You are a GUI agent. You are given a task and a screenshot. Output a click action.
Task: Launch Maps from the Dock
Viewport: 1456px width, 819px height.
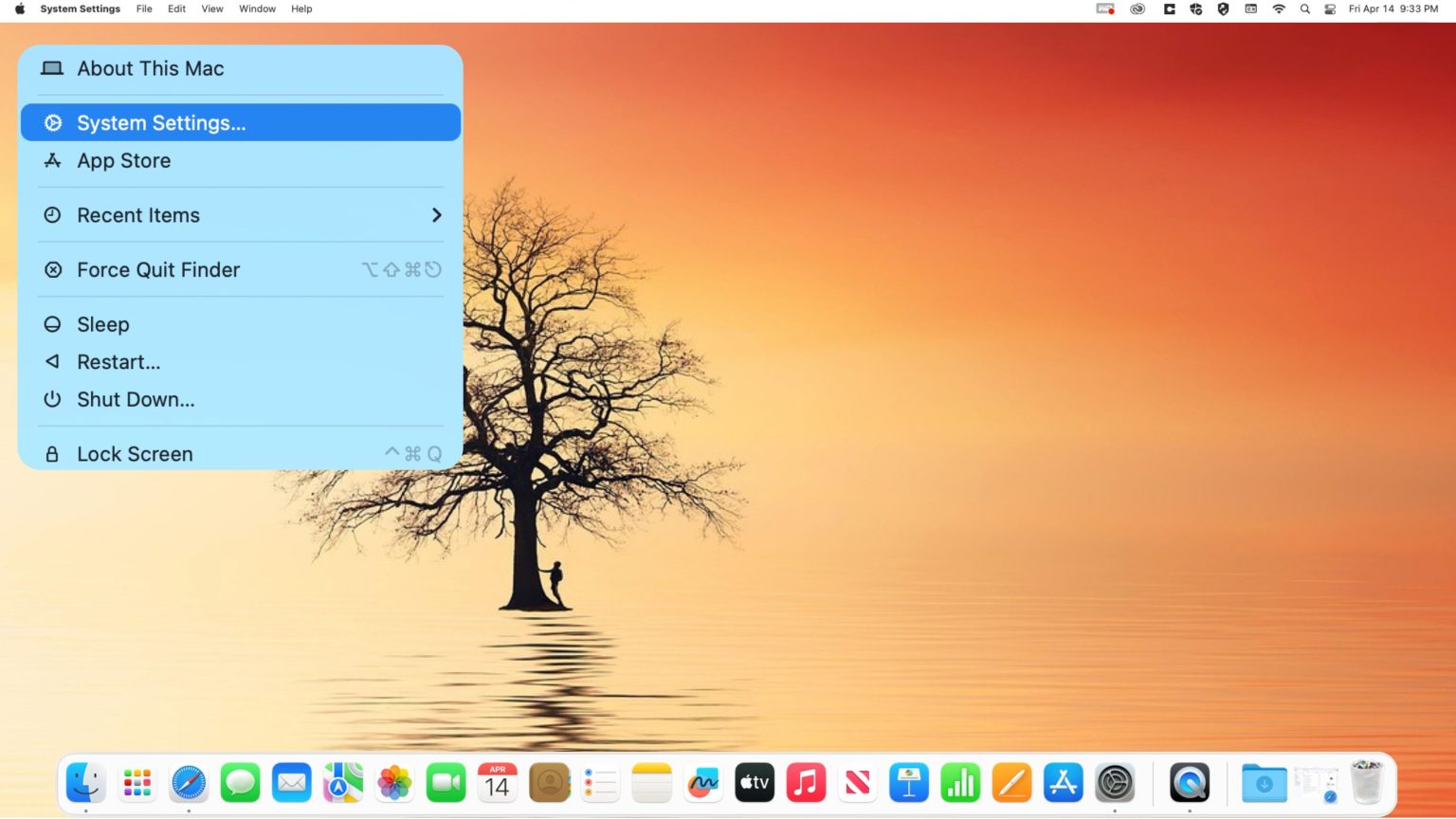[x=342, y=783]
